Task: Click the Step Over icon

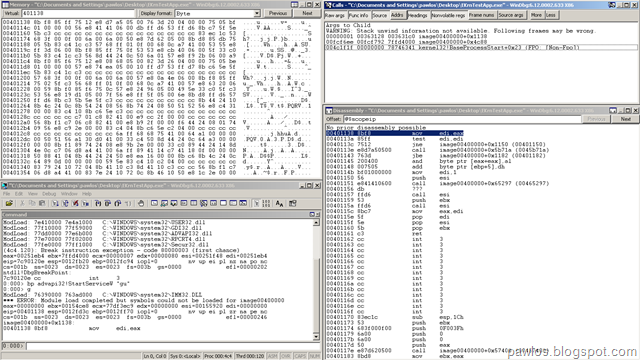Action: pos(108,203)
